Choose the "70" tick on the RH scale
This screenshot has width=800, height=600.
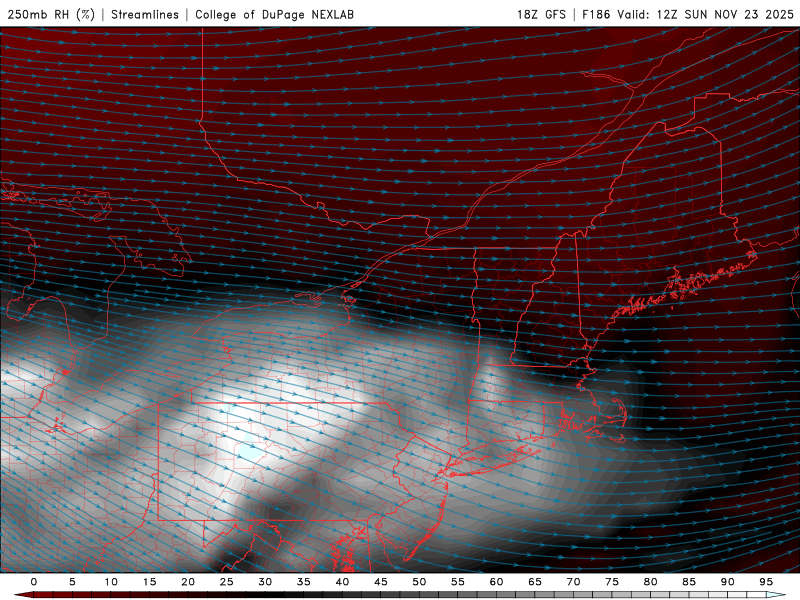(573, 582)
